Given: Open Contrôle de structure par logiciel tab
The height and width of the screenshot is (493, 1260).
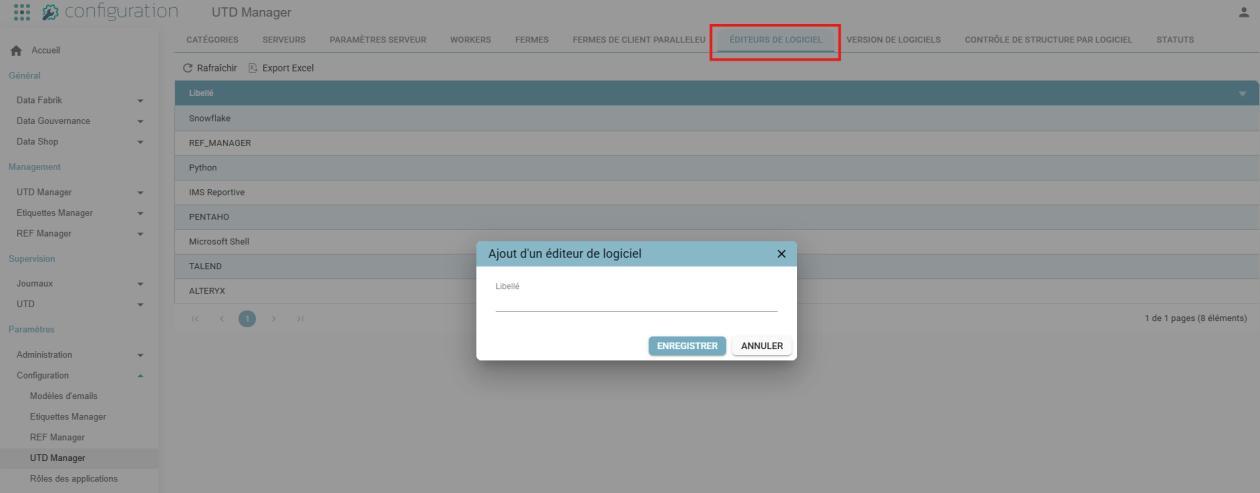Looking at the screenshot, I should pyautogui.click(x=1048, y=39).
